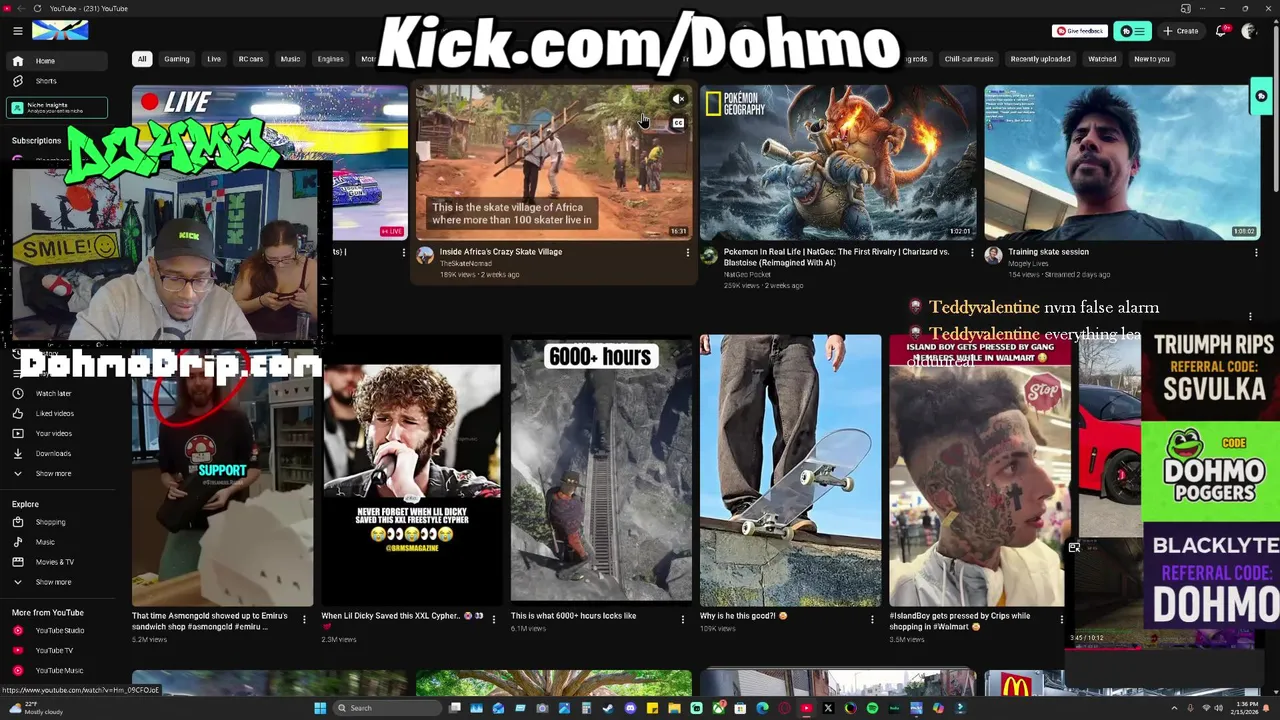The width and height of the screenshot is (1280, 720).
Task: Toggle the teal extension switch near Create
Action: [1134, 31]
